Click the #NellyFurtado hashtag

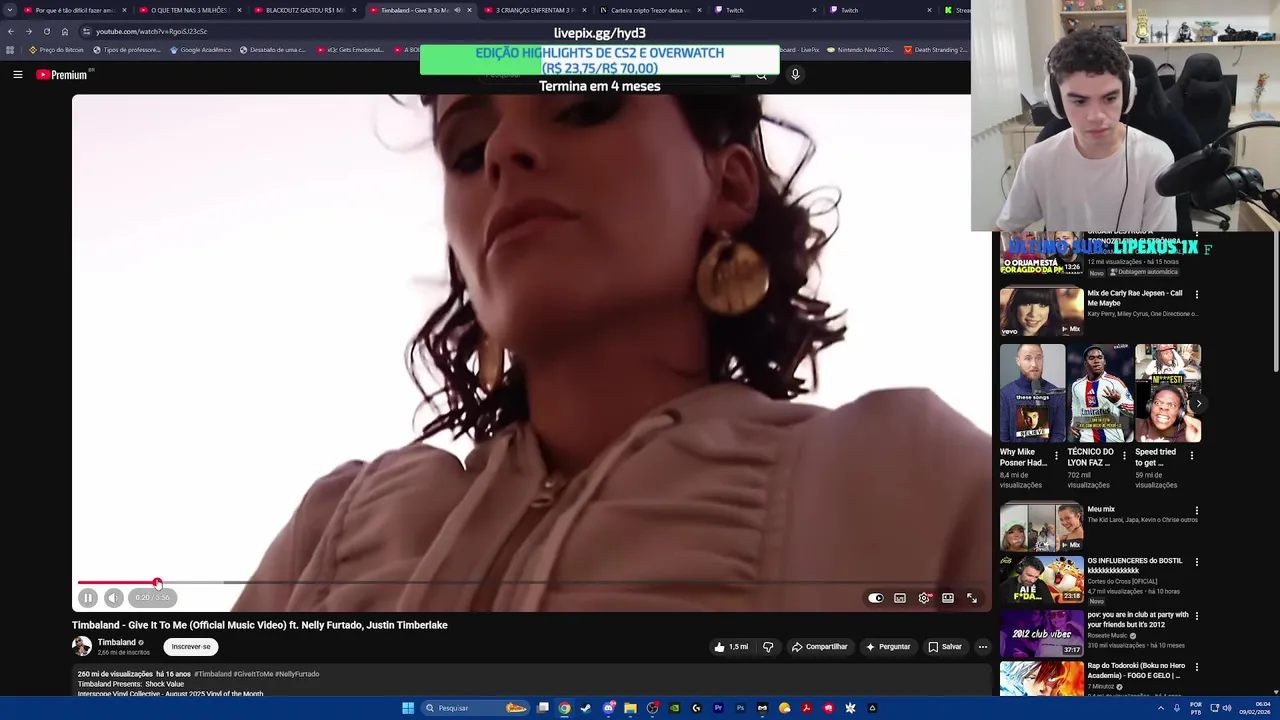tap(297, 674)
